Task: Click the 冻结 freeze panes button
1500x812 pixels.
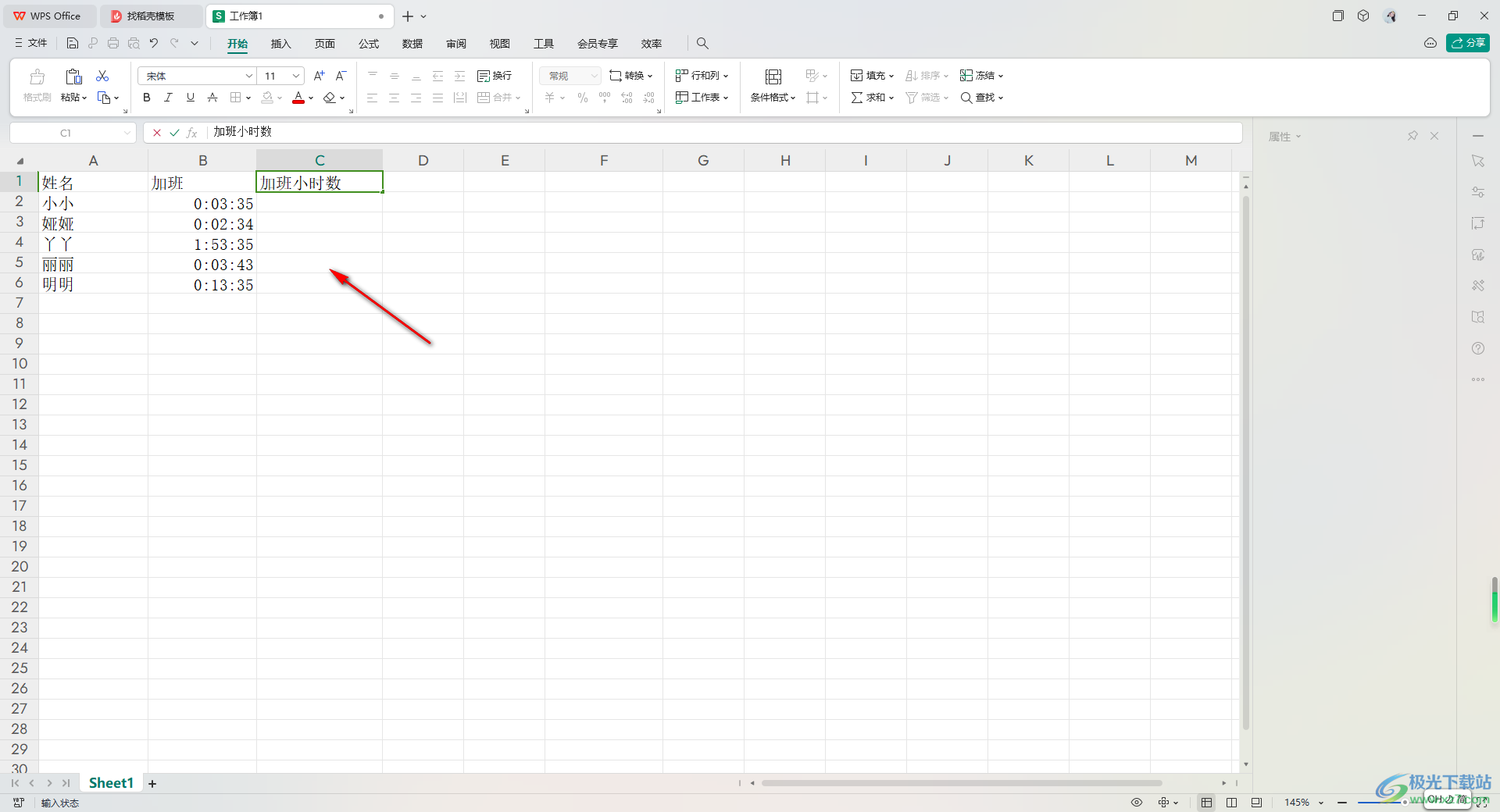Action: [x=981, y=76]
